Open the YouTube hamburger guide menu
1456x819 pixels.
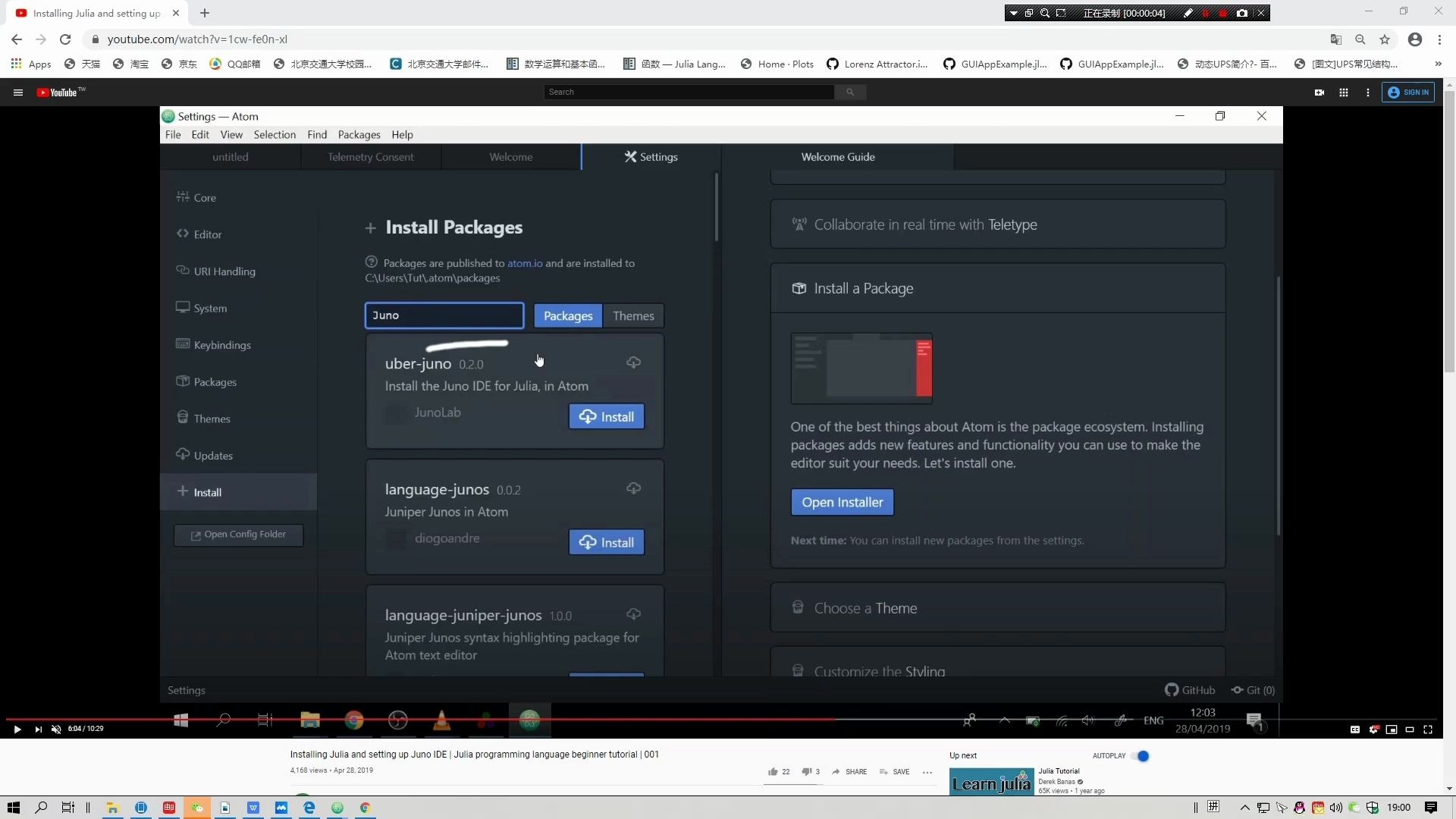click(17, 92)
